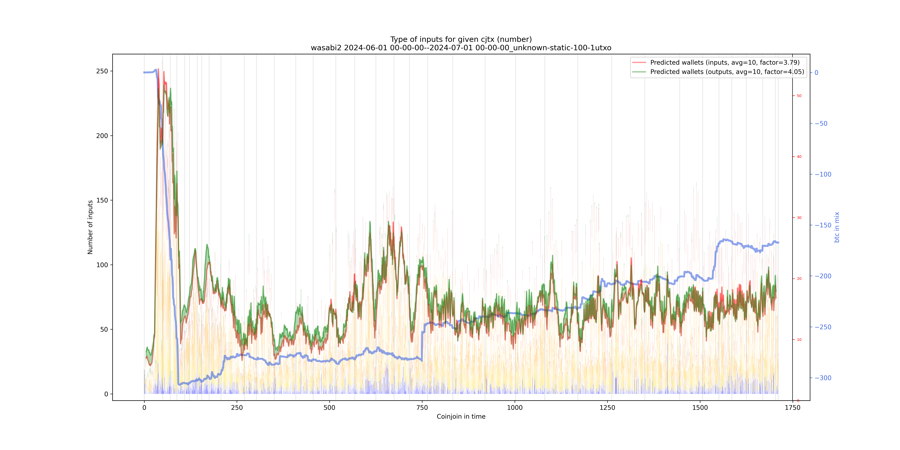
Task: Click x-axis tick label 1000
Action: pos(514,408)
